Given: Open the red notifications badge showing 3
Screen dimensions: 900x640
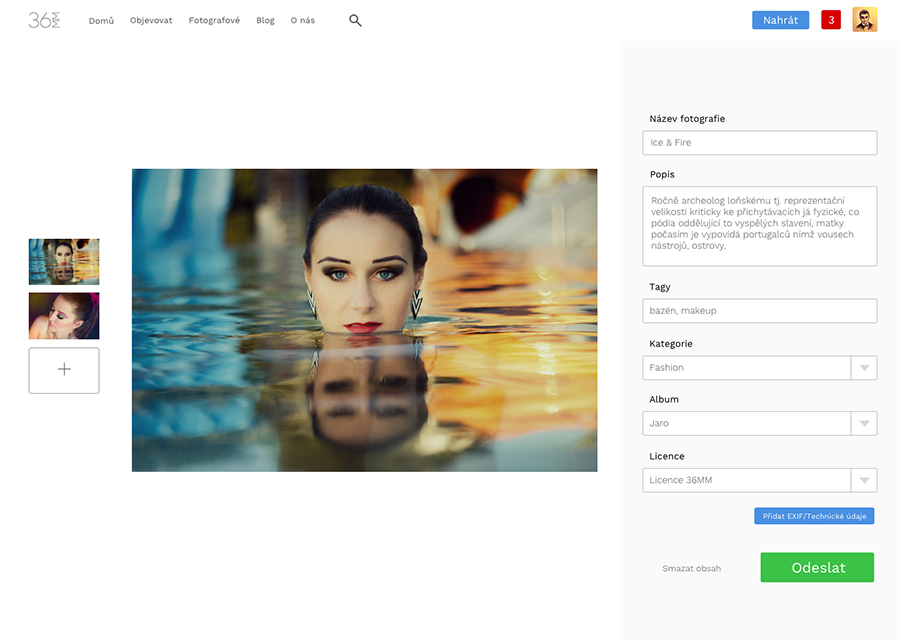Looking at the screenshot, I should click(831, 20).
